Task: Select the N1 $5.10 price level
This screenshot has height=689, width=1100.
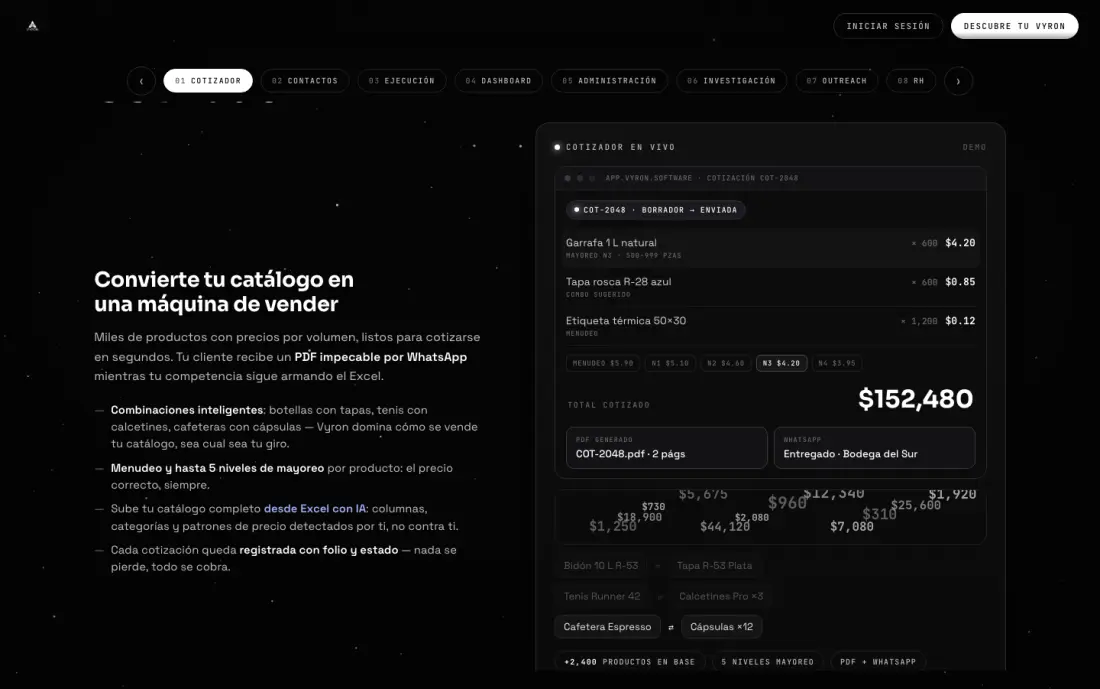Action: click(x=670, y=363)
